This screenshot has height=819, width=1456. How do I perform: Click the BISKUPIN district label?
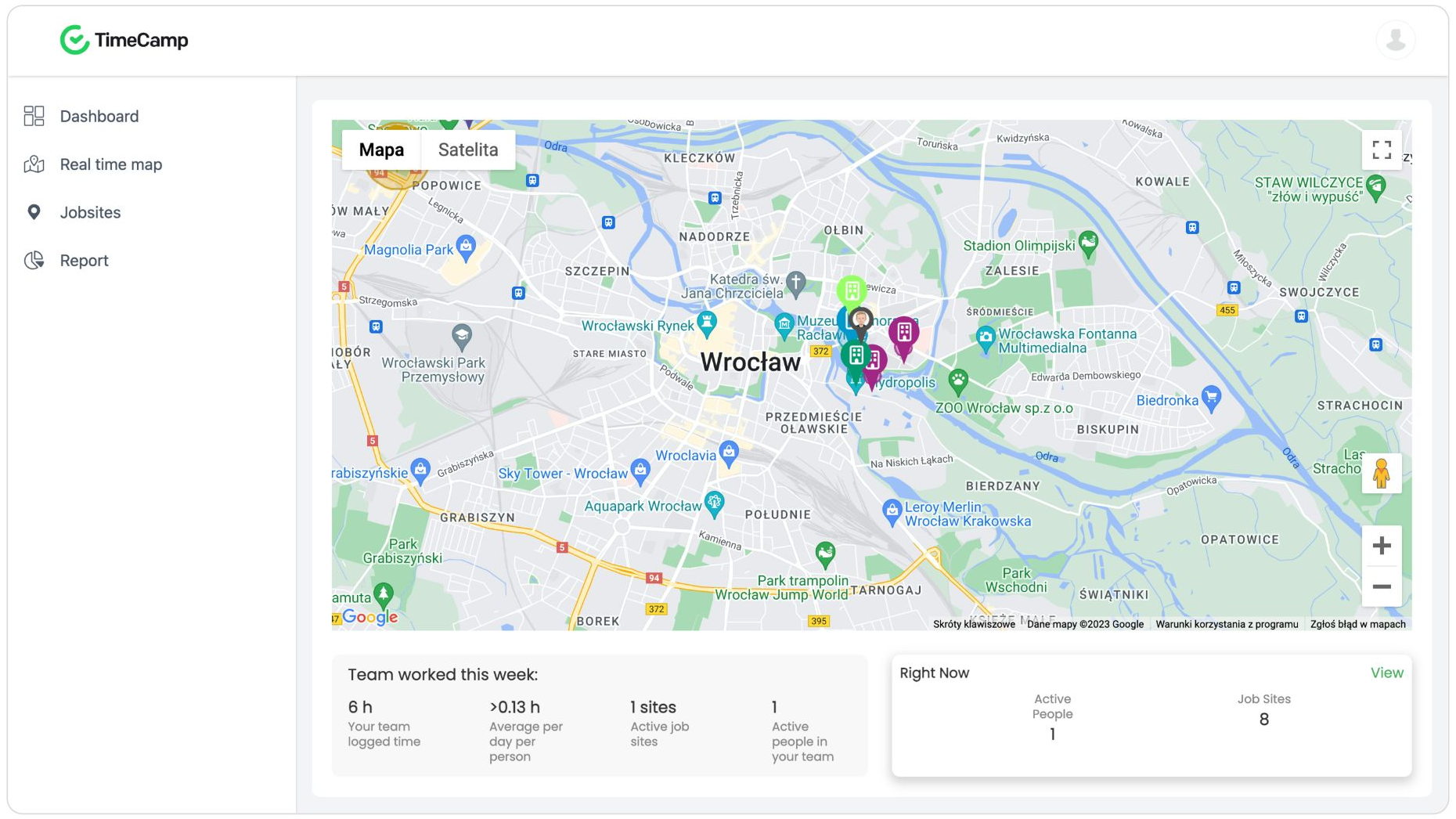pyautogui.click(x=1108, y=429)
